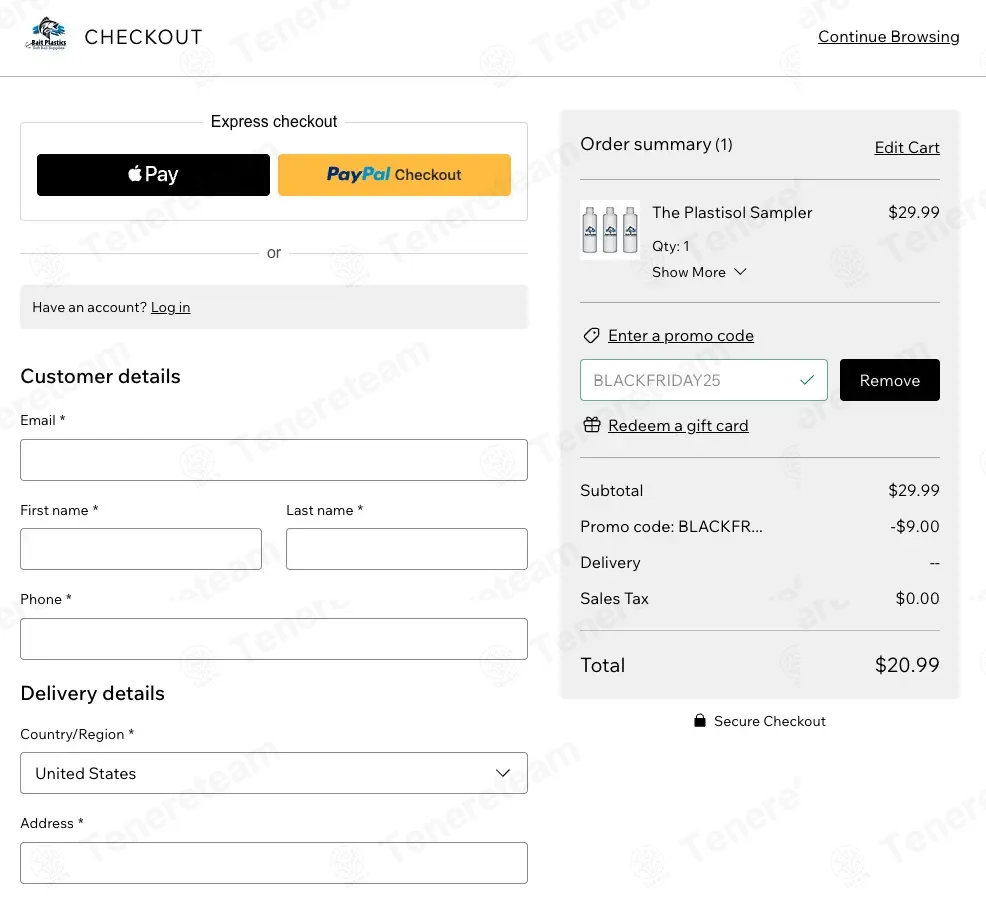986x899 pixels.
Task: Open the Country/Region dropdown
Action: (273, 773)
